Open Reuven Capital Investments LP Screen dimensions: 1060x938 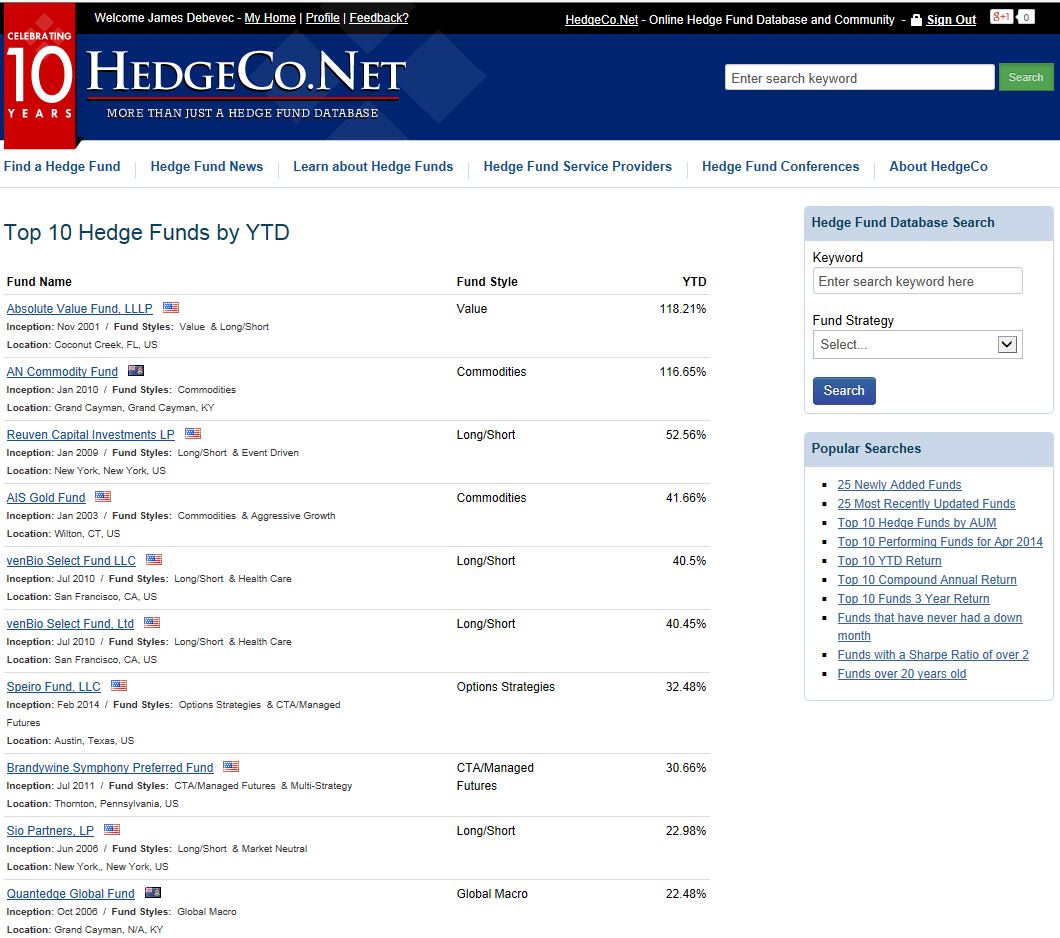click(x=91, y=435)
